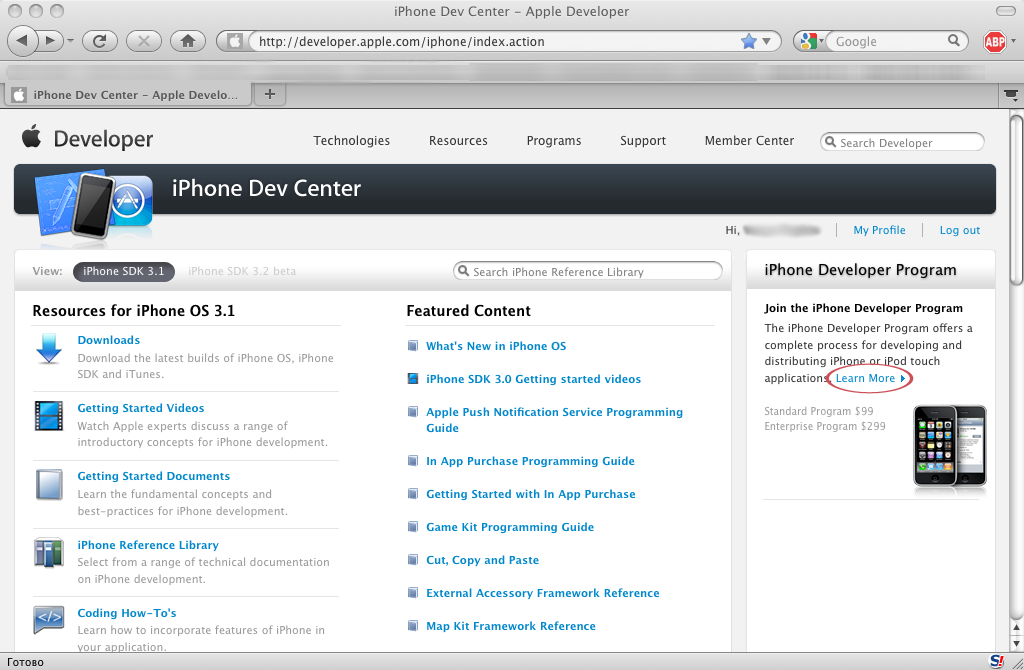Bookmark the page with the star icon
The height and width of the screenshot is (670, 1024).
tap(748, 41)
